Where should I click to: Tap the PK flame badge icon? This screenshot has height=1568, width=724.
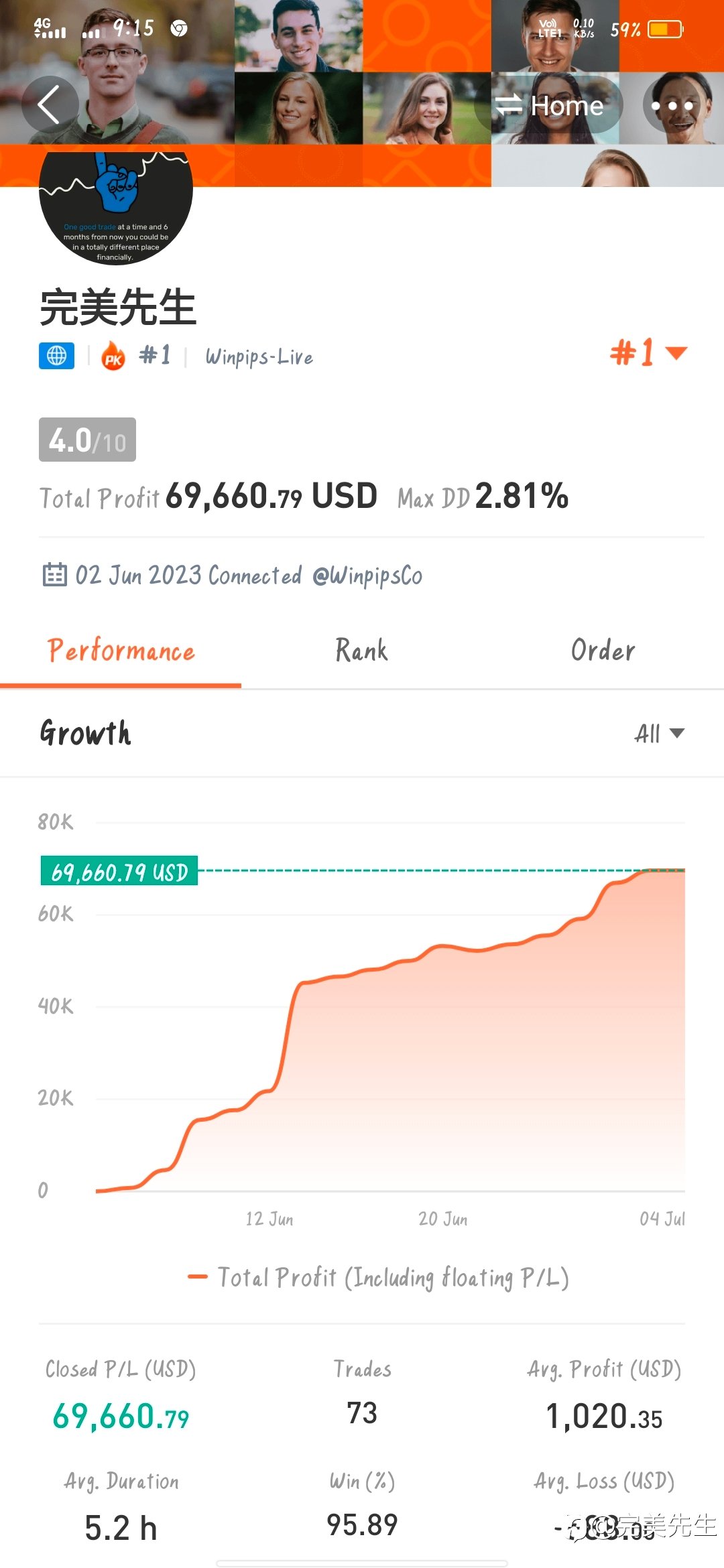(113, 356)
